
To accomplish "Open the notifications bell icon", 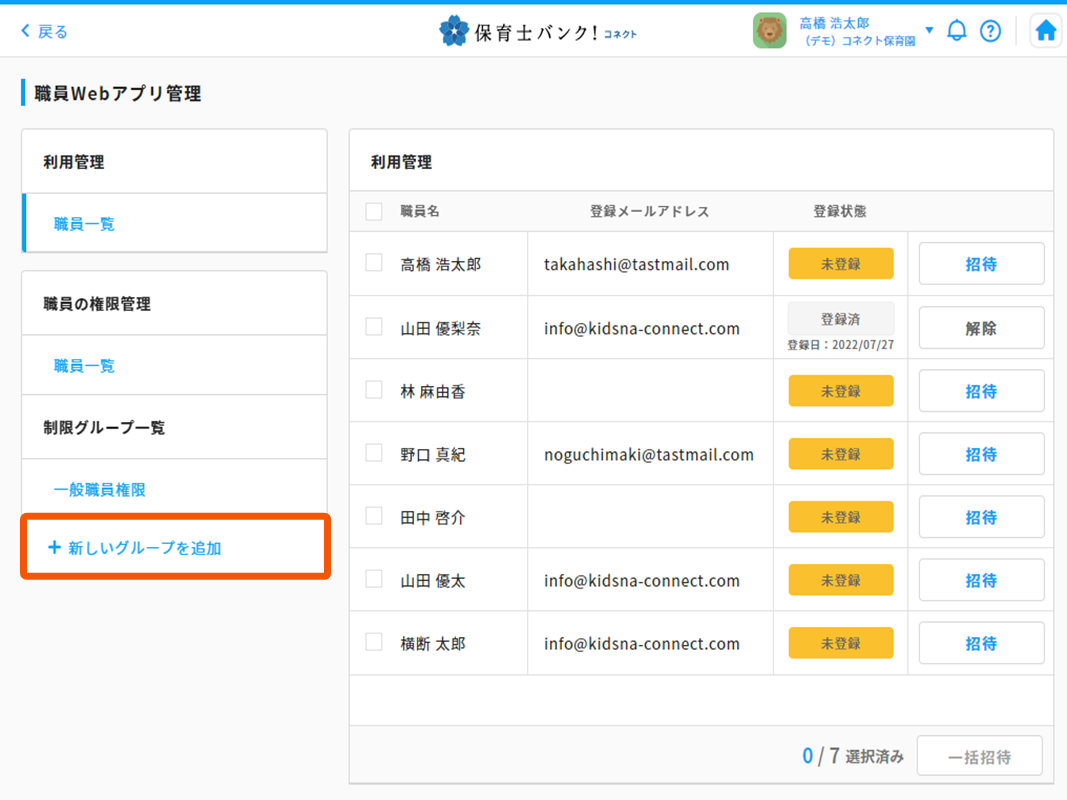I will 957,31.
